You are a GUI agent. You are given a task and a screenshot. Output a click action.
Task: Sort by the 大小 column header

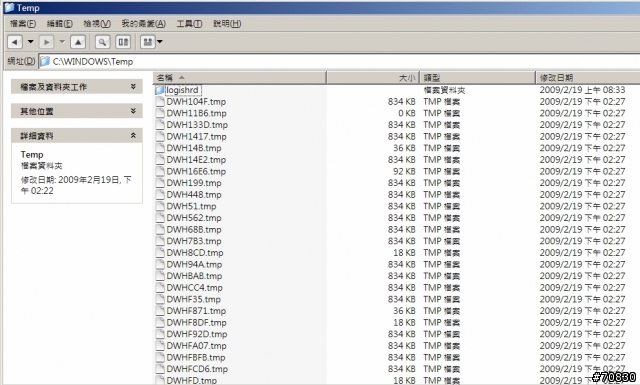[x=373, y=78]
